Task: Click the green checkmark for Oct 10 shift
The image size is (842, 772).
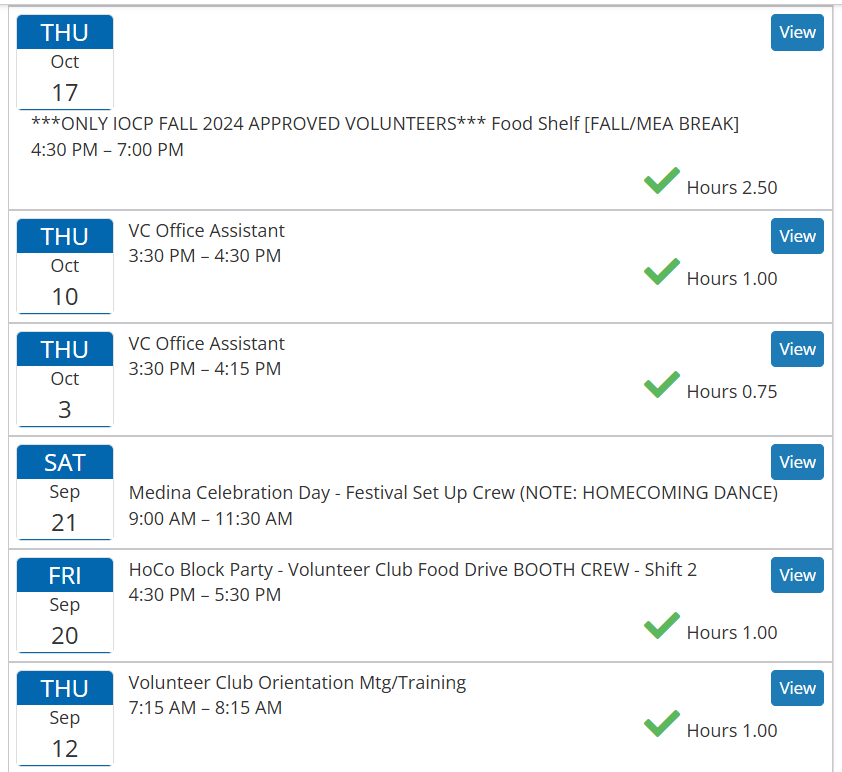Action: [x=662, y=272]
